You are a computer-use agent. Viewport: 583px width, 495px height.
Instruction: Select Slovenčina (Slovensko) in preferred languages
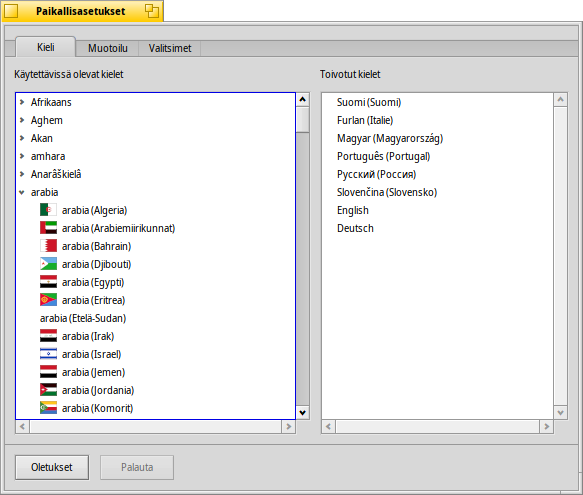[x=387, y=192]
